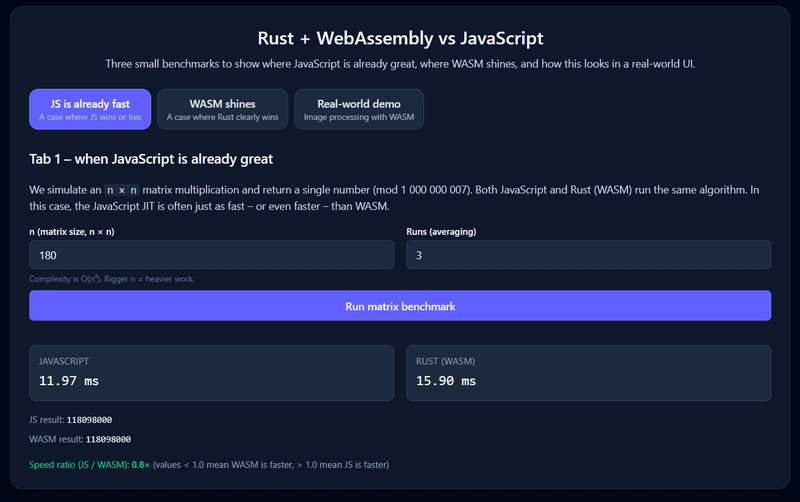Click the Speed ratio 0.8× text

89,465
